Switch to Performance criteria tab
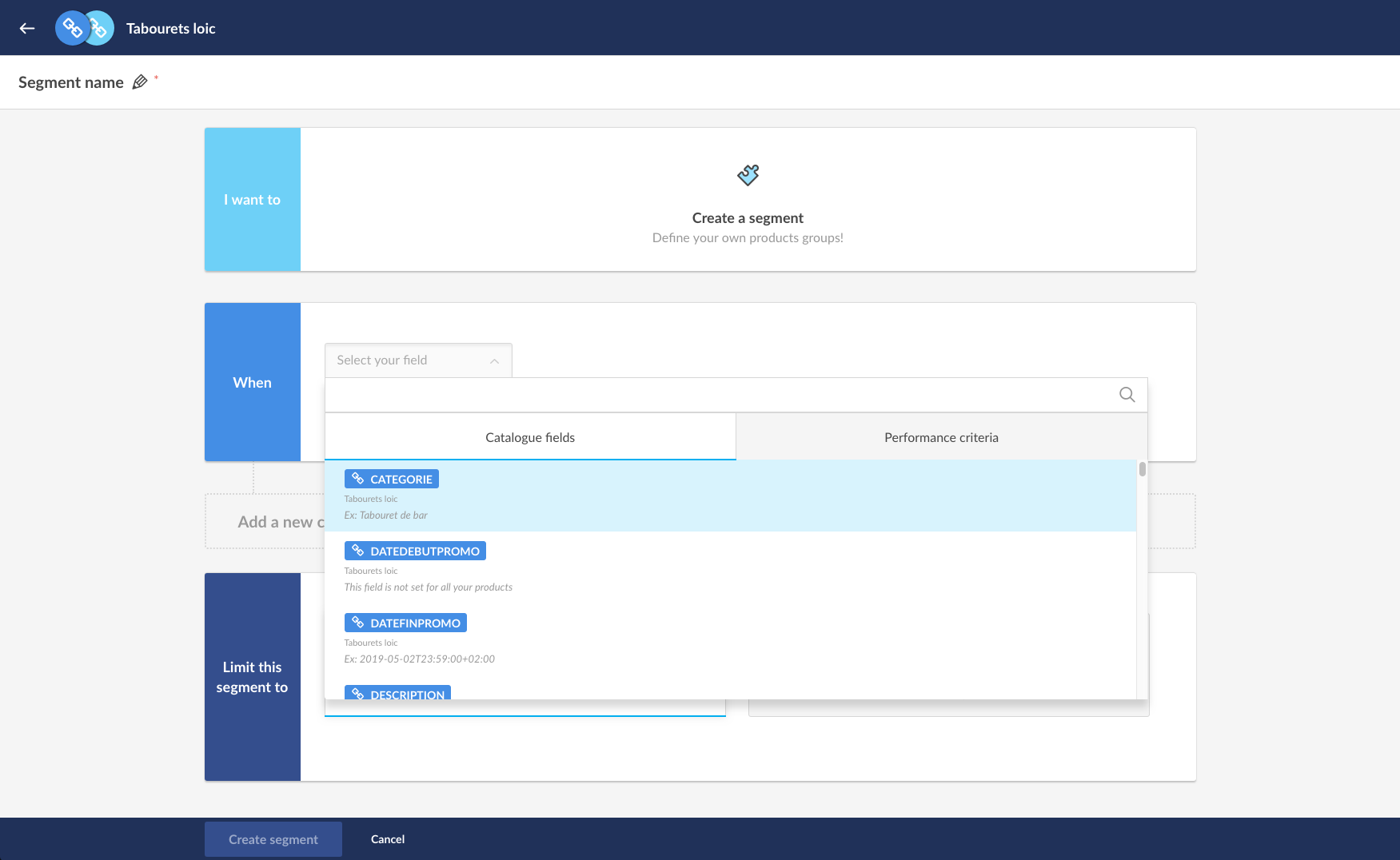Viewport: 1400px width, 860px height. click(x=941, y=437)
